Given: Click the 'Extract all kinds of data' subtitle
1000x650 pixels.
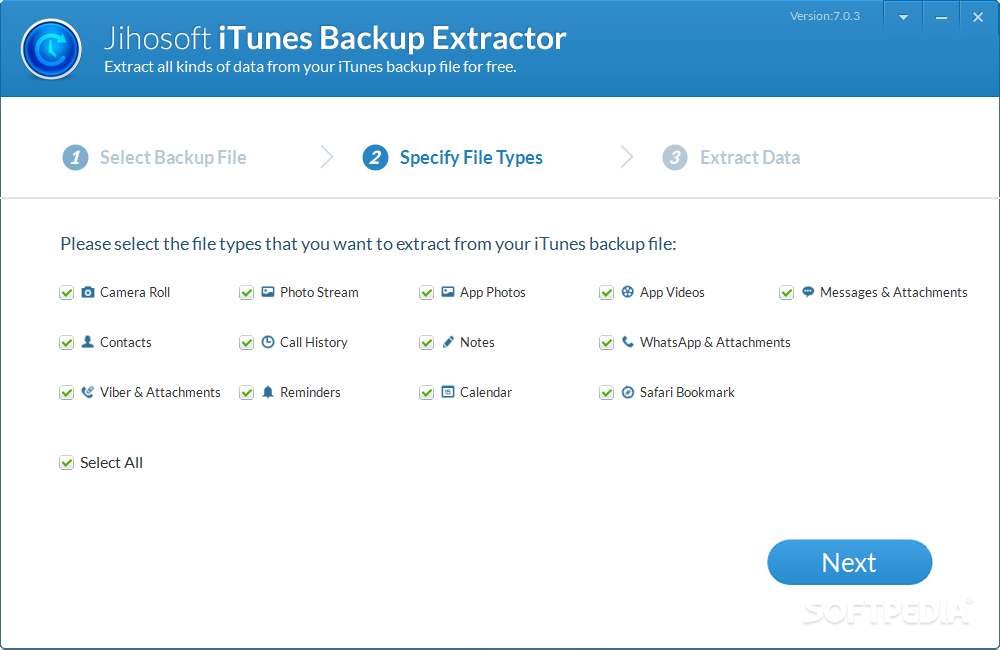Looking at the screenshot, I should point(310,67).
